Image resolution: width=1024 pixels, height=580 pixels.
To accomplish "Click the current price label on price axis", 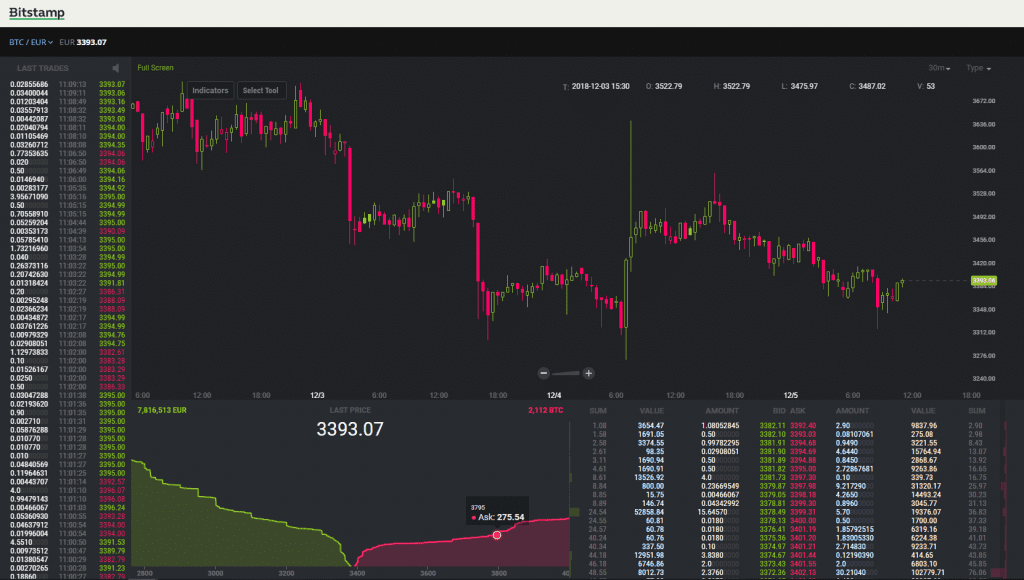I will tap(984, 281).
